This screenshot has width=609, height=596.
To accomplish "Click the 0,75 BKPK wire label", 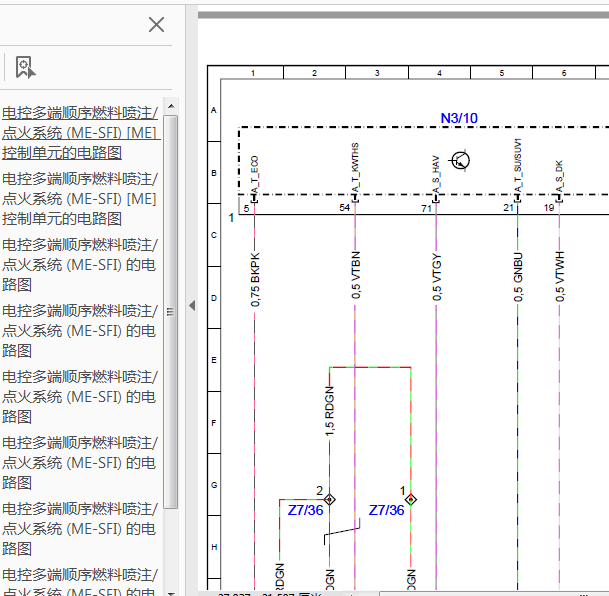I will tap(255, 280).
